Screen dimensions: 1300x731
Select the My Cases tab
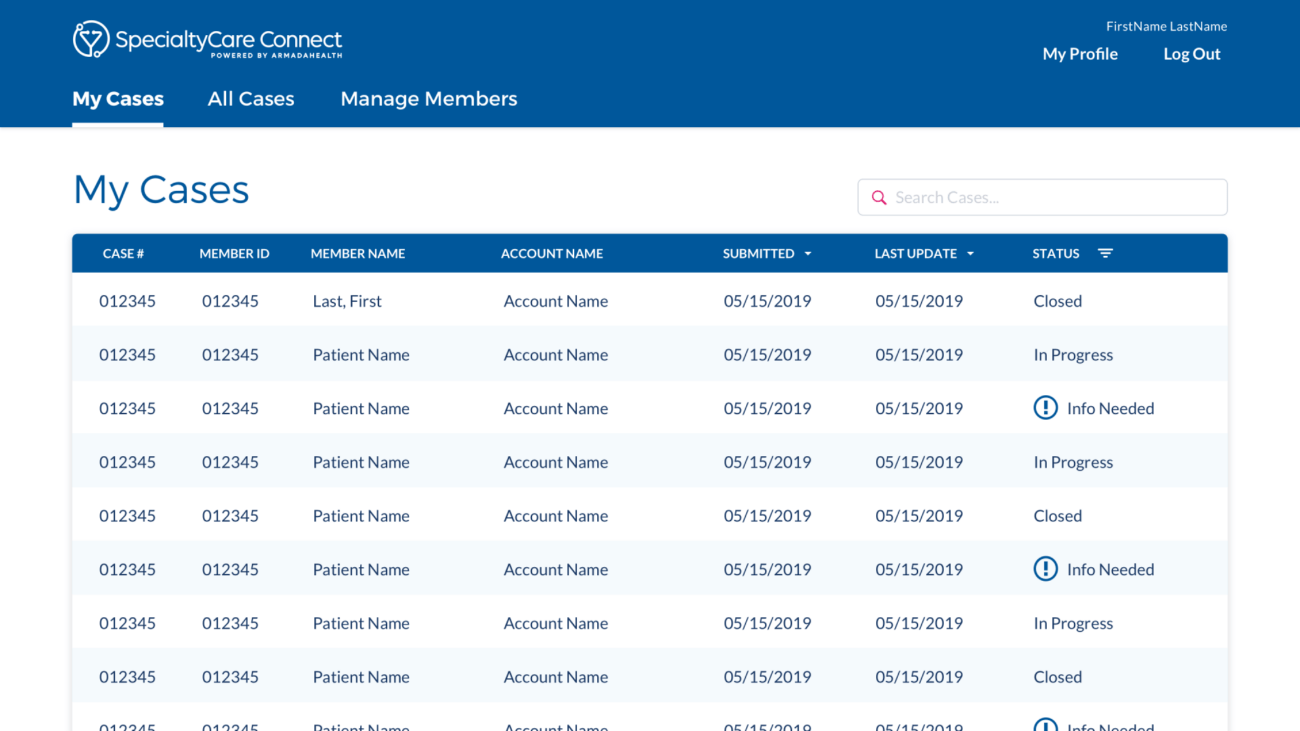coord(118,99)
